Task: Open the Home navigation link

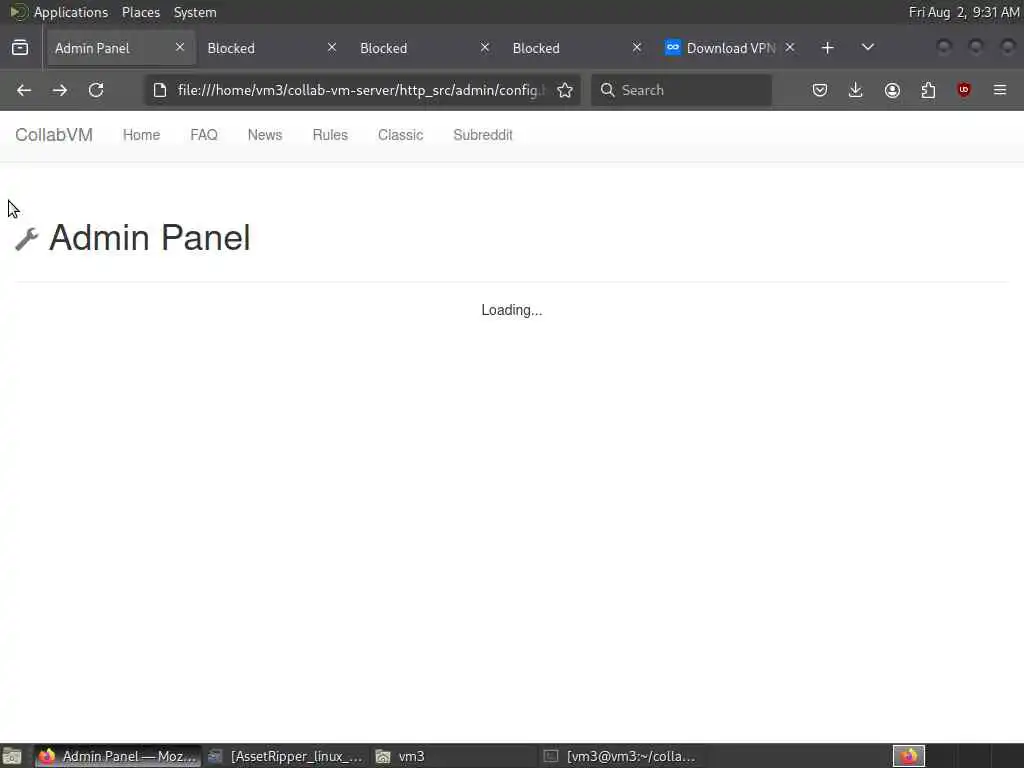Action: coord(142,135)
